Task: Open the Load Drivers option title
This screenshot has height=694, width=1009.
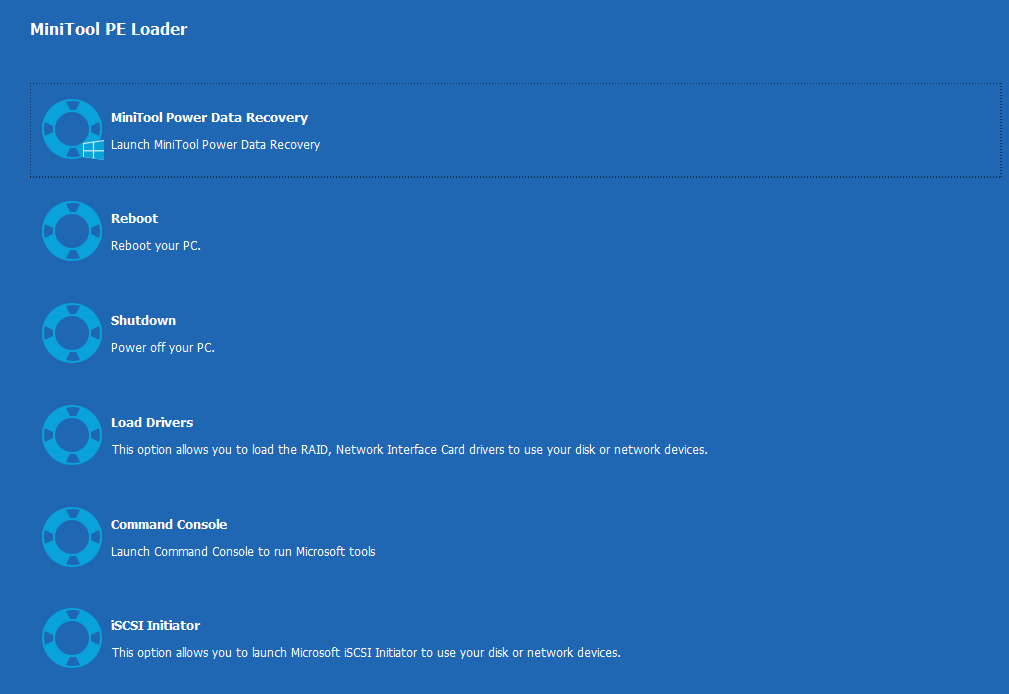Action: click(152, 422)
